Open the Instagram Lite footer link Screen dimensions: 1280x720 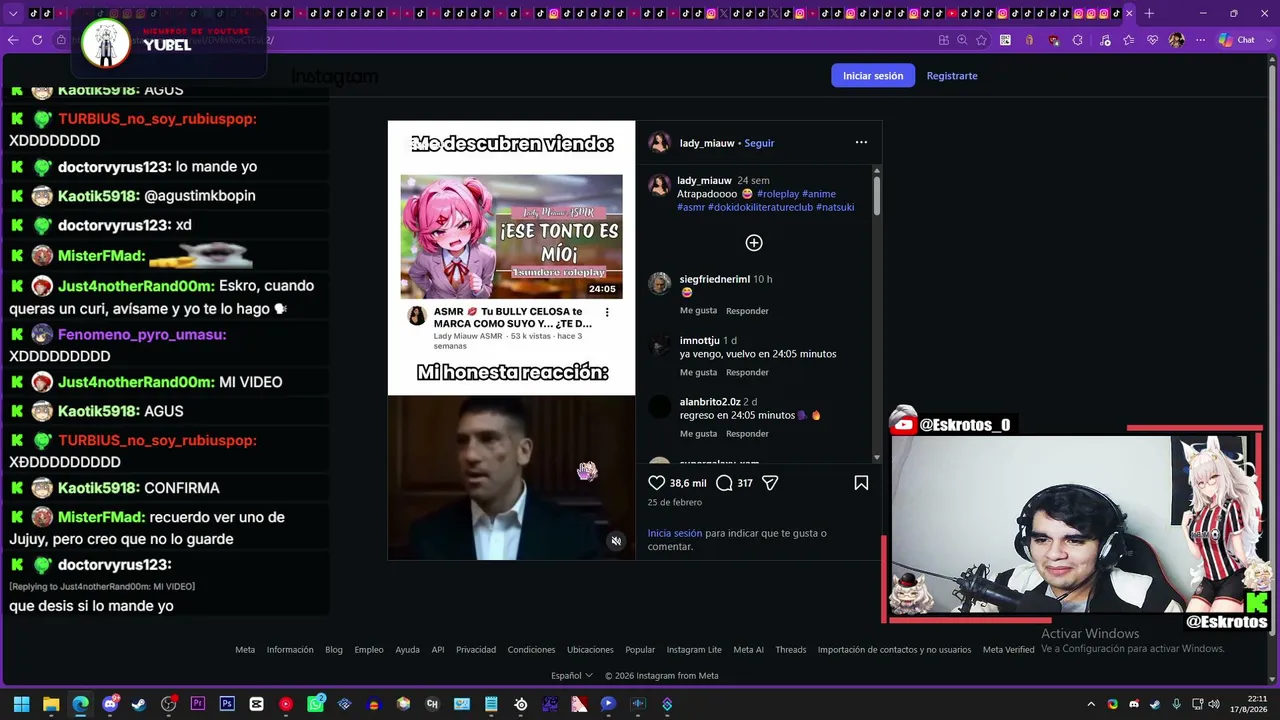(x=694, y=650)
